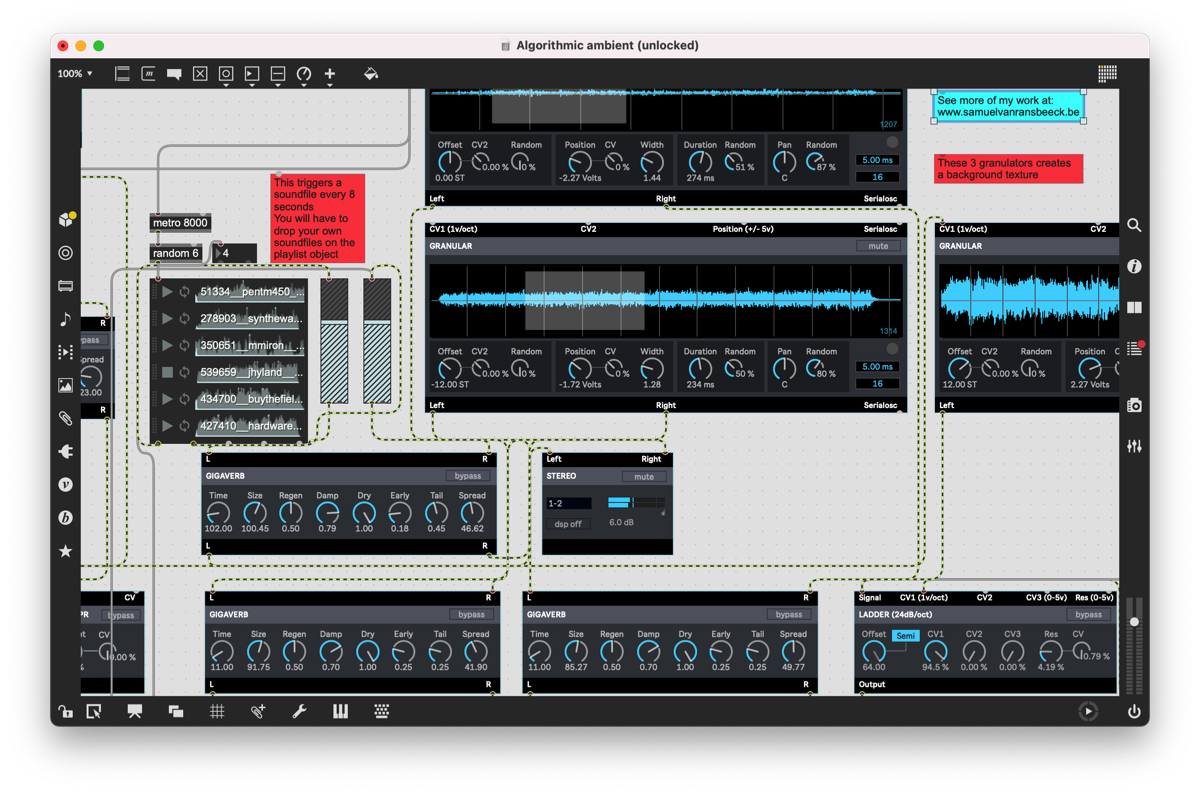1200x792 pixels.
Task: Open the 100% zoom dropdown
Action: pyautogui.click(x=75, y=74)
